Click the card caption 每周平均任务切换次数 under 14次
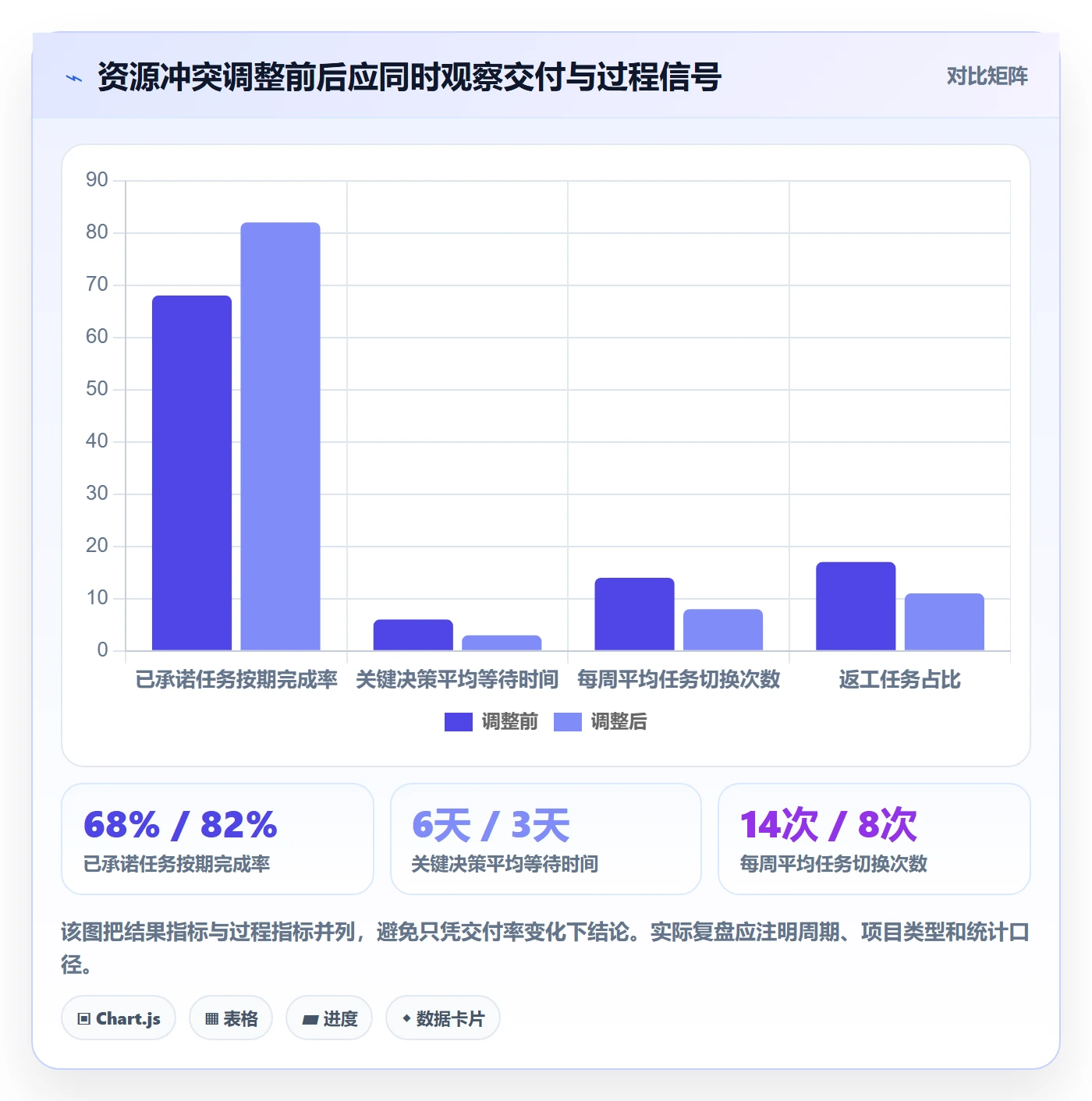The height and width of the screenshot is (1101, 1092). pos(834,864)
